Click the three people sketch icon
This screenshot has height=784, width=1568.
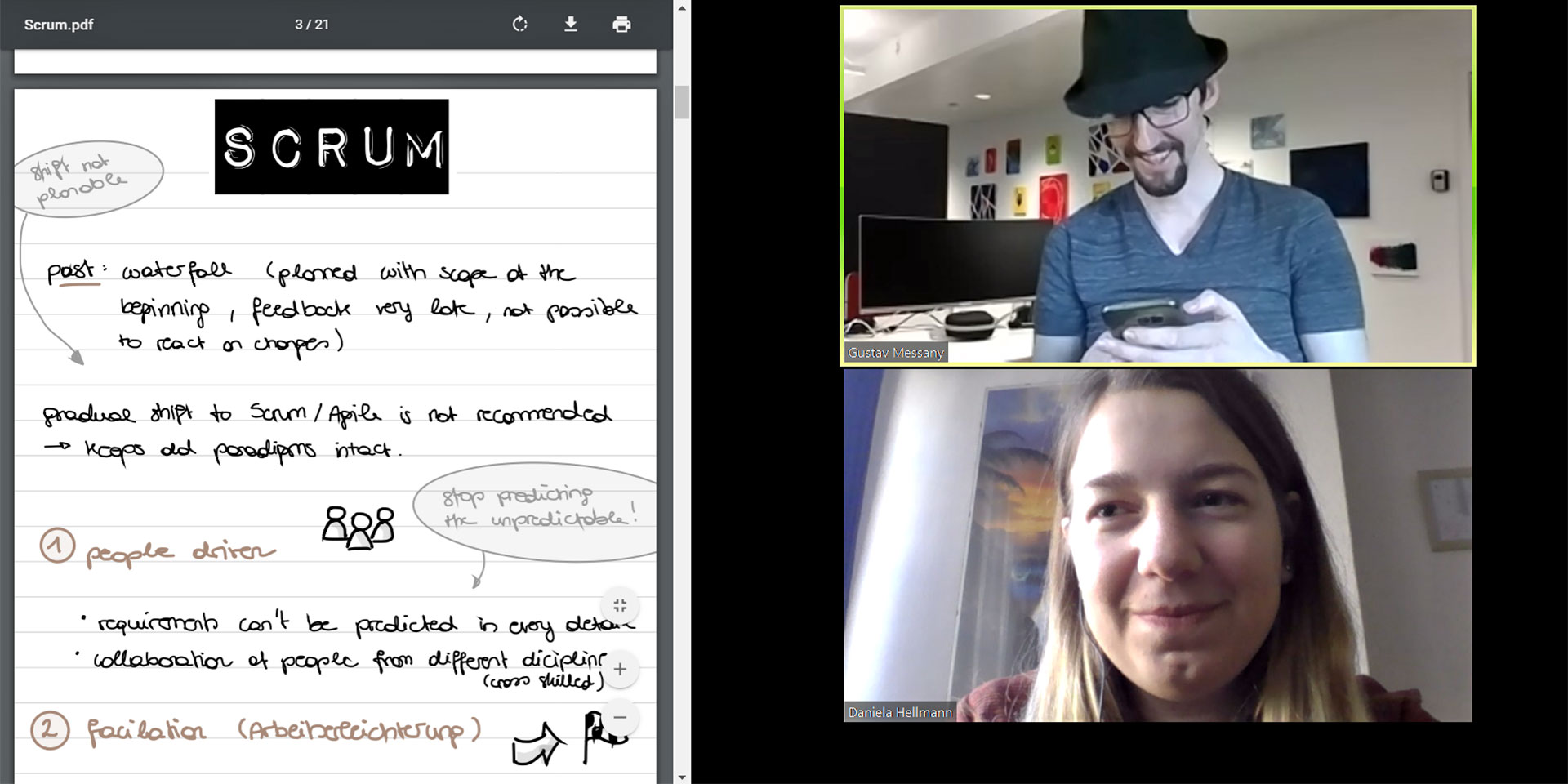tap(359, 527)
